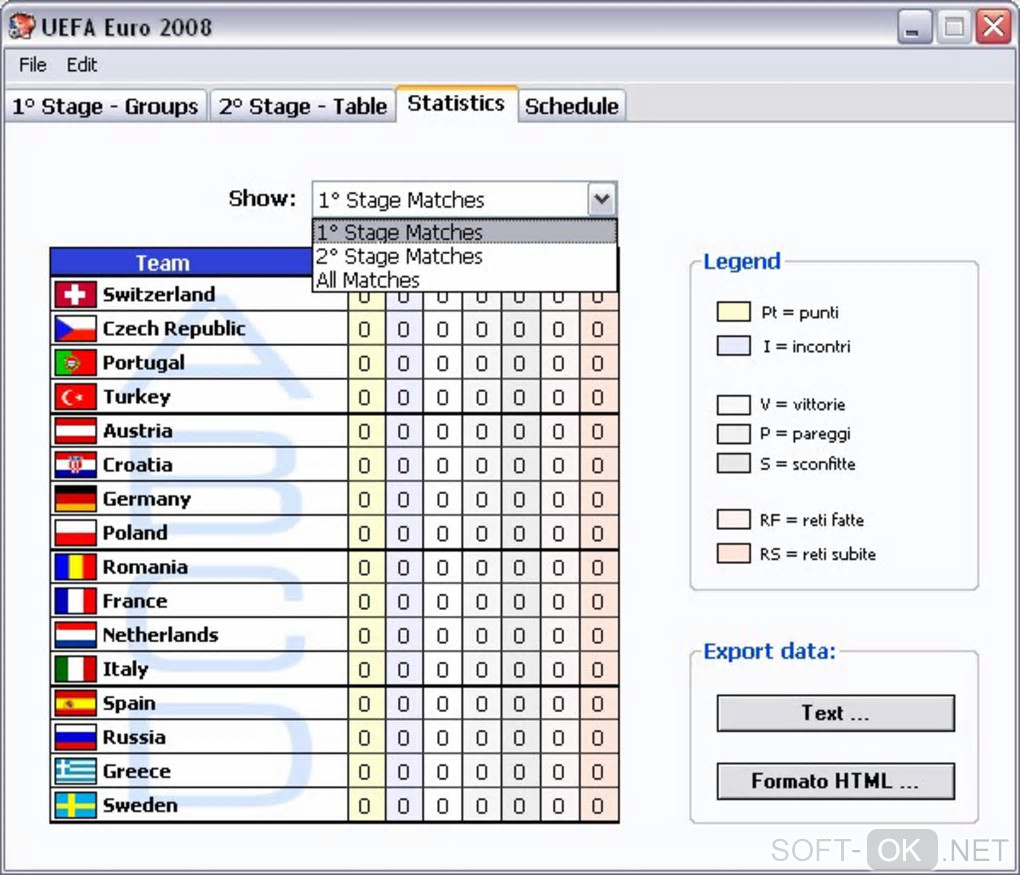Screen dimensions: 1020x875
Task: Click the Austria flag icon
Action: coord(75,431)
